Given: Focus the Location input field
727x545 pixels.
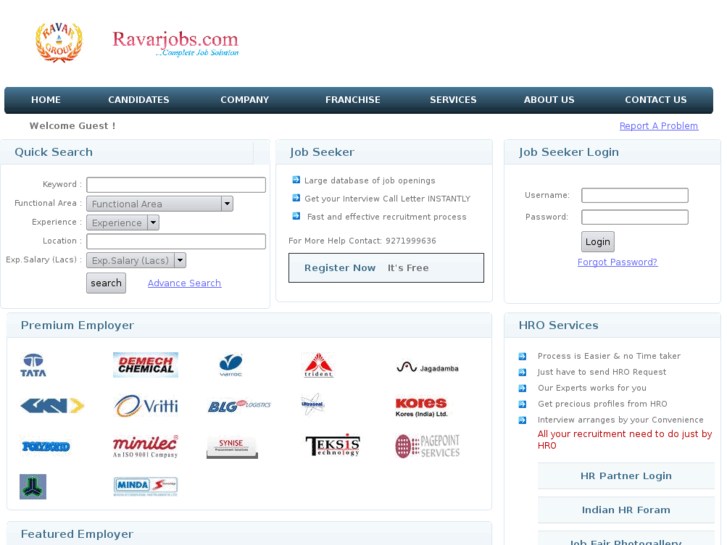Looking at the screenshot, I should click(176, 241).
